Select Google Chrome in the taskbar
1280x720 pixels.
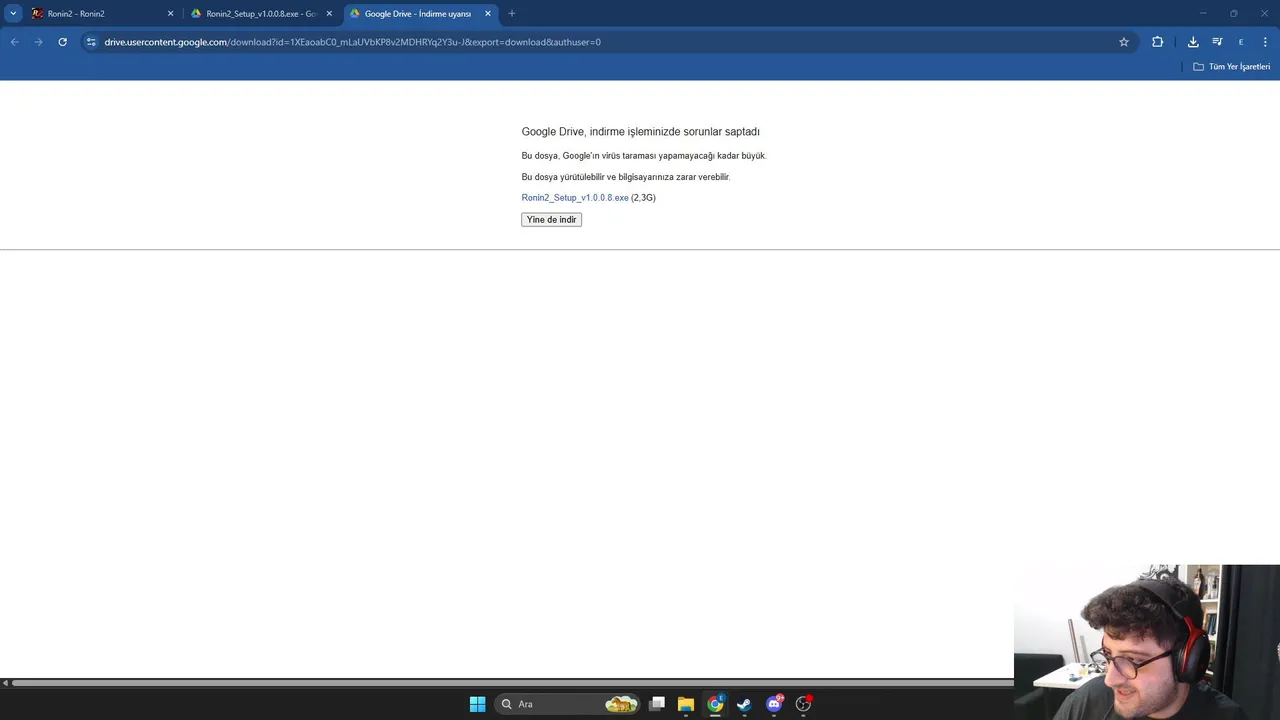point(715,704)
